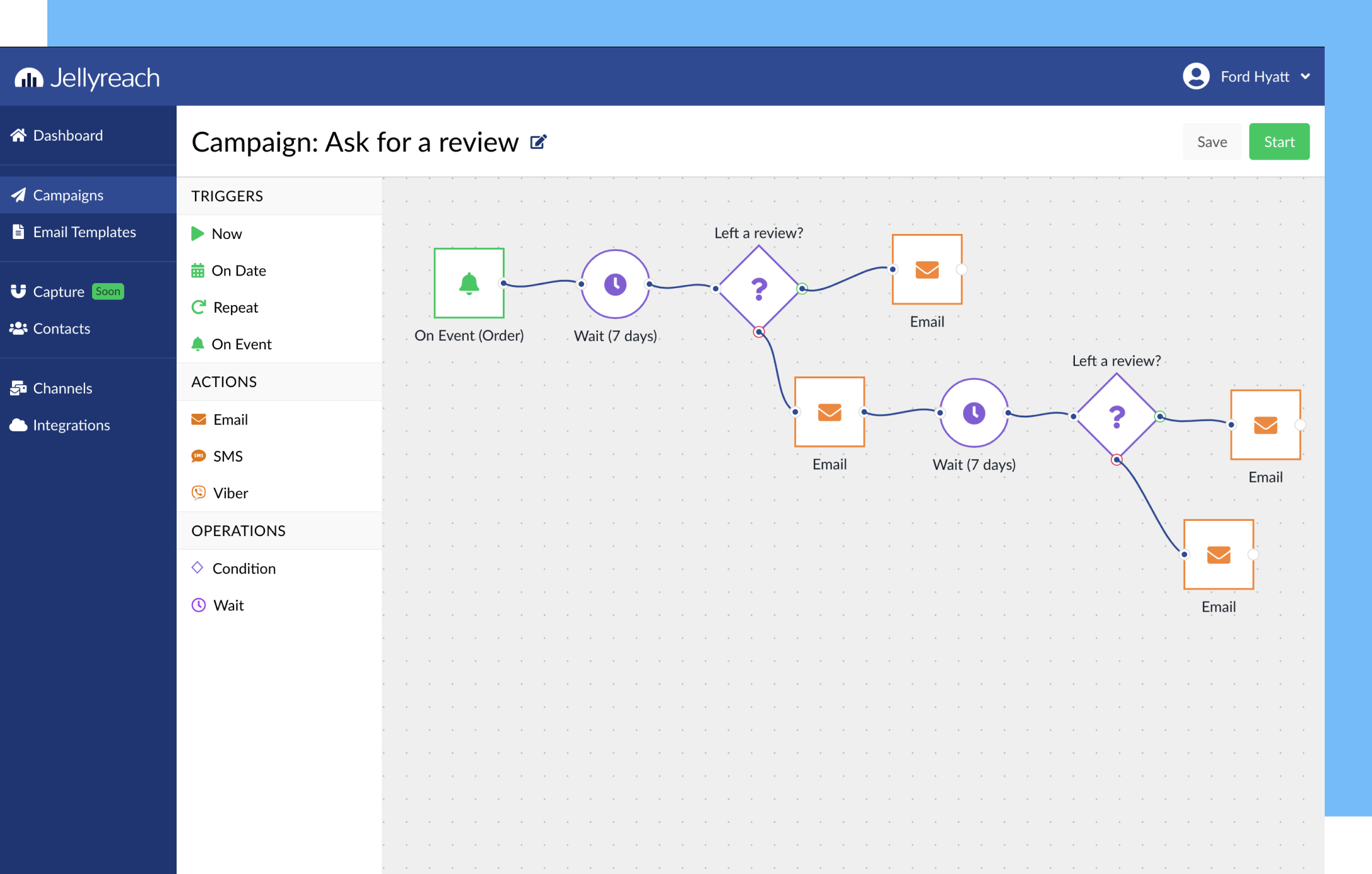Image resolution: width=1372 pixels, height=874 pixels.
Task: Select the second Left a review? condition node
Action: [1117, 416]
